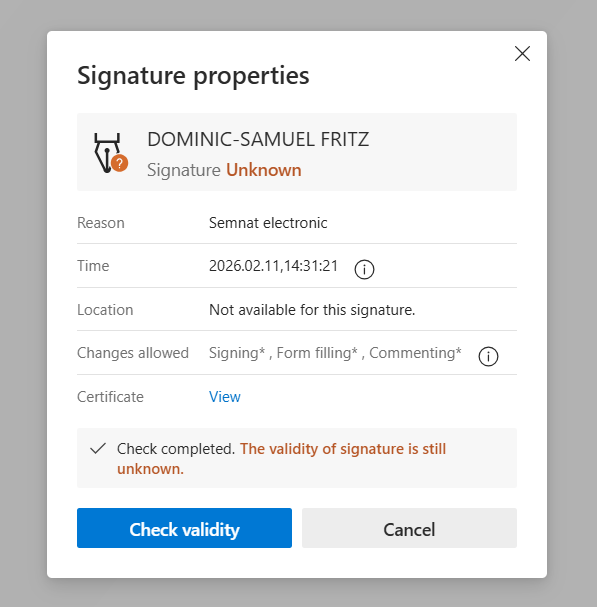Click the checkmark icon next to Check completed
597x607 pixels.
98,448
